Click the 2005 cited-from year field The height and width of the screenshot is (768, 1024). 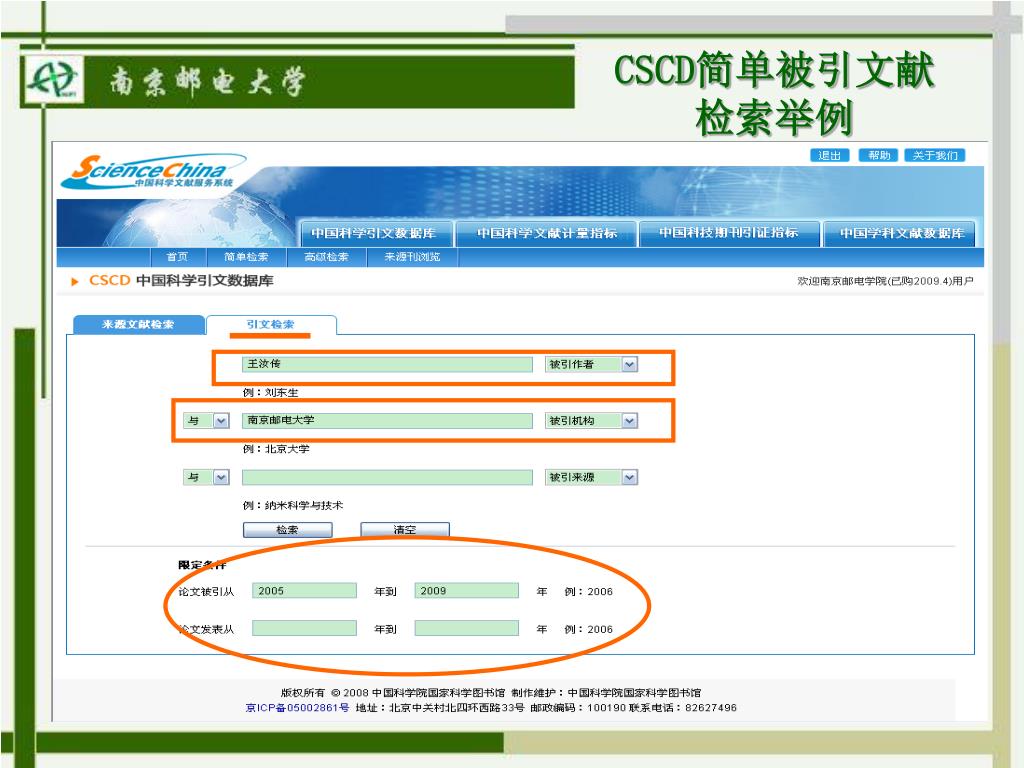(x=304, y=591)
